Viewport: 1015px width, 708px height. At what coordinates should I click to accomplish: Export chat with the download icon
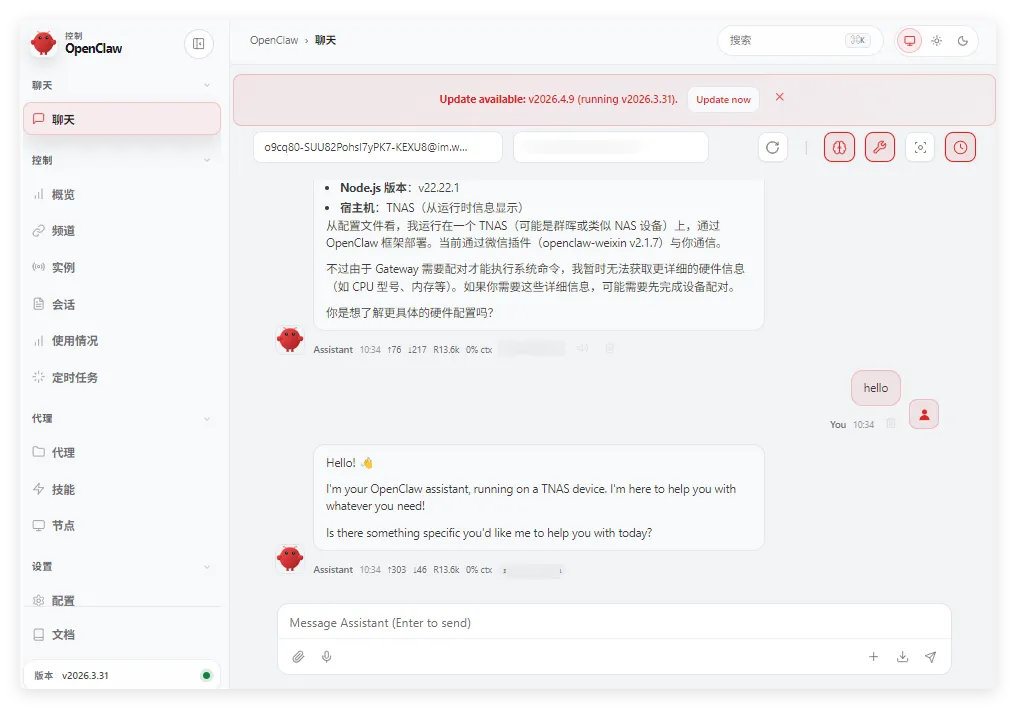902,657
